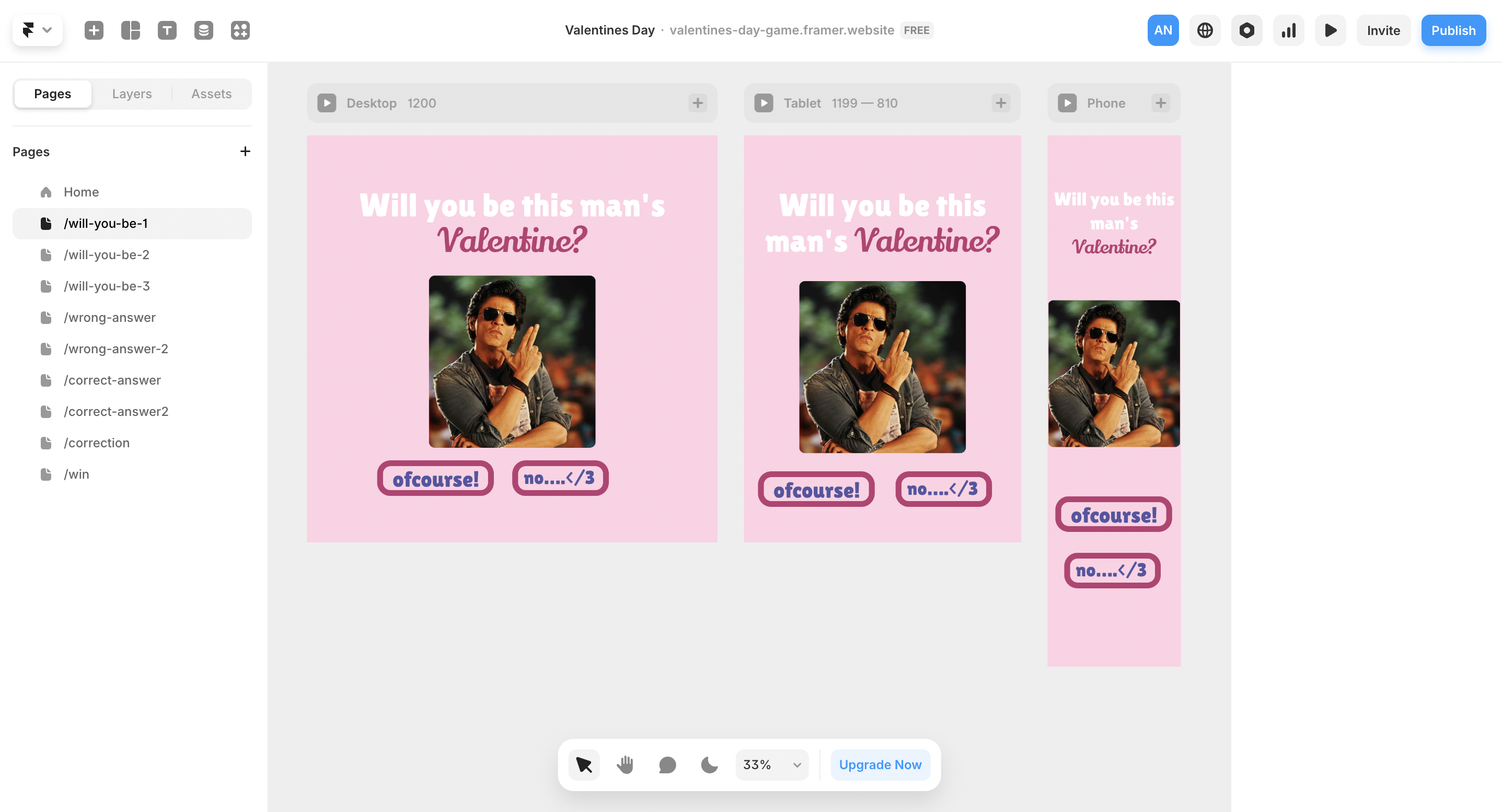1502x812 pixels.
Task: Open the /wrong-answer page
Action: [x=132, y=318]
